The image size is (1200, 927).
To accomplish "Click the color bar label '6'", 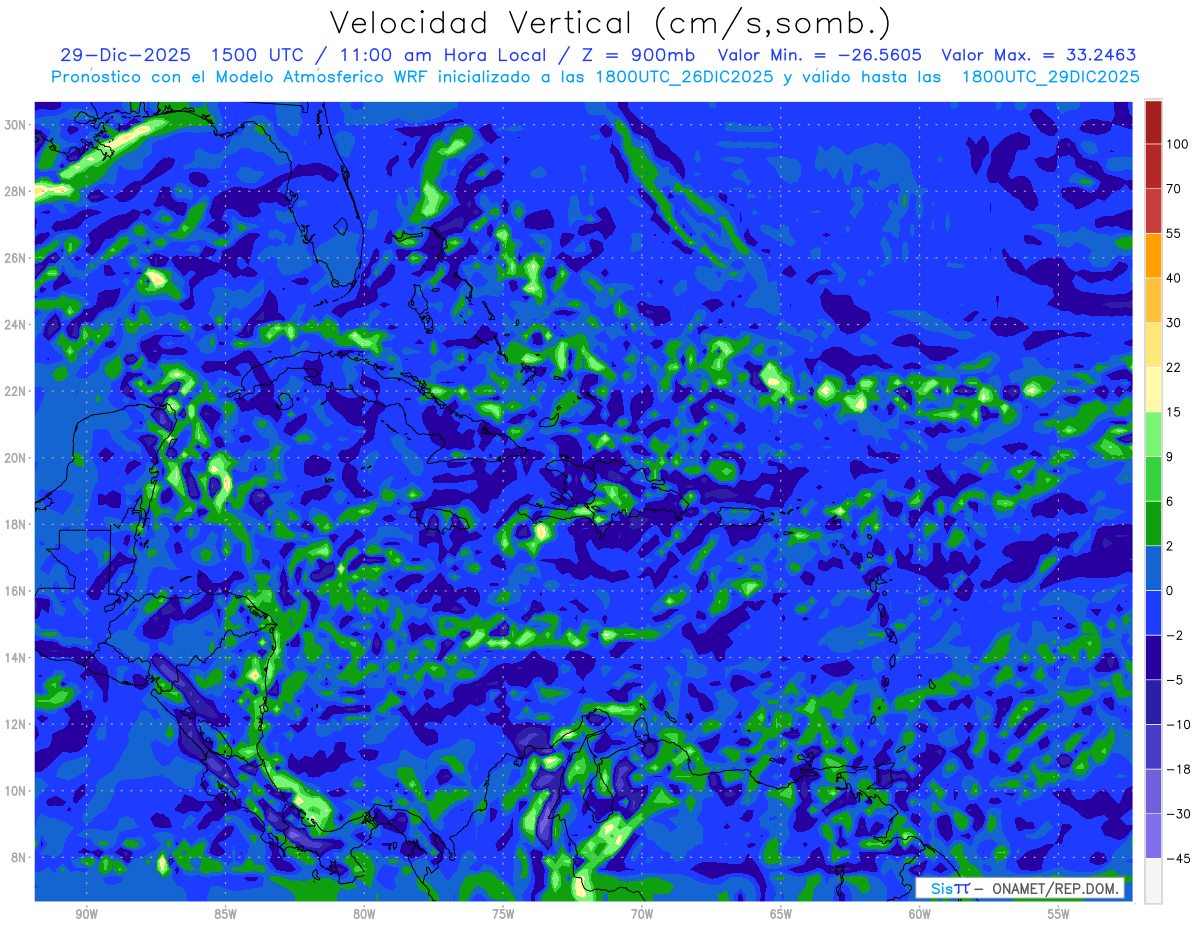I will [x=1170, y=501].
